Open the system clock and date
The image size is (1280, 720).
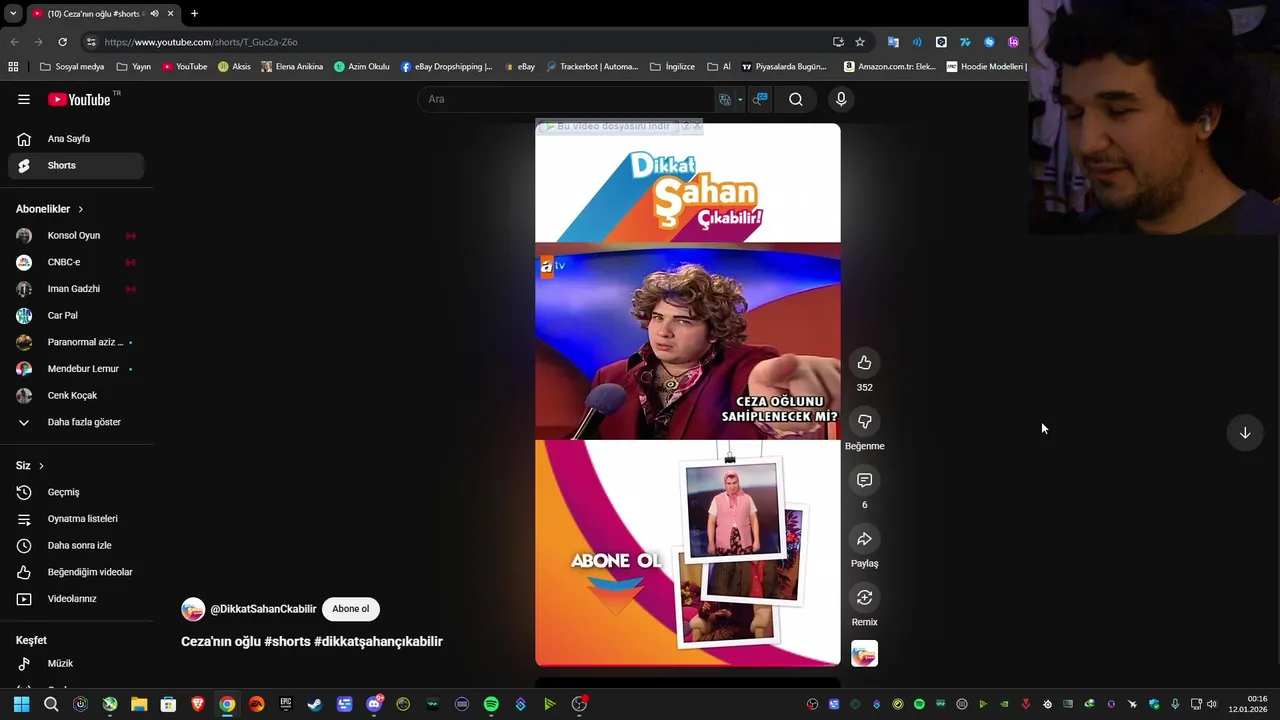[1249, 704]
